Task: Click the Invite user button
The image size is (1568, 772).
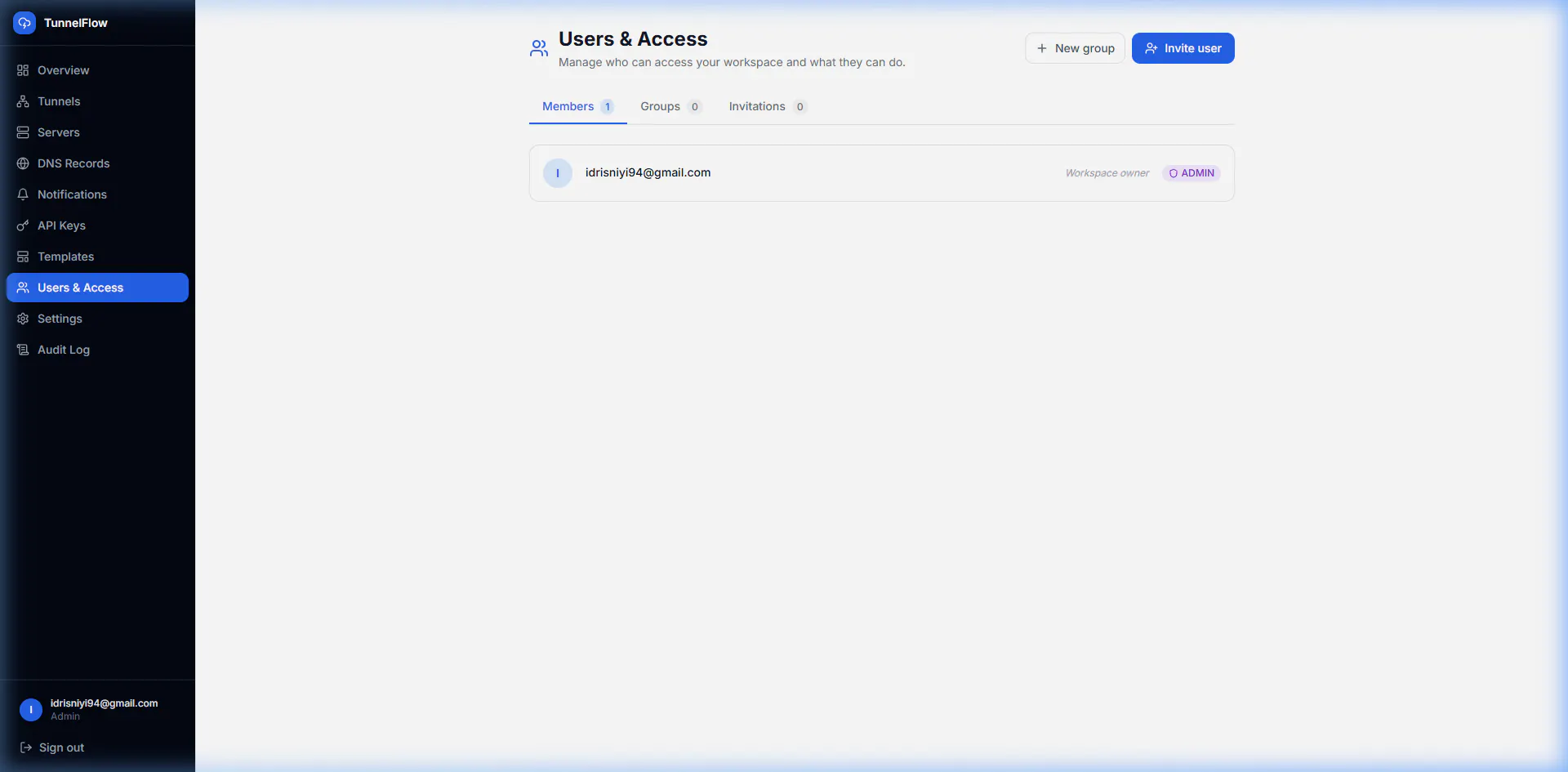Action: pos(1183,48)
